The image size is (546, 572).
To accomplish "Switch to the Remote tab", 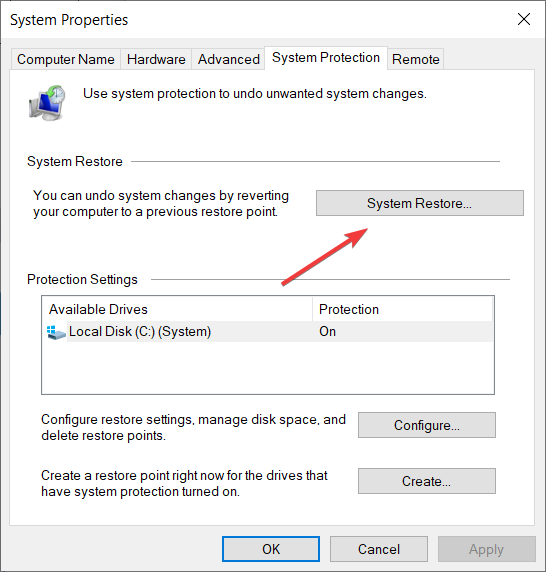I will click(415, 59).
